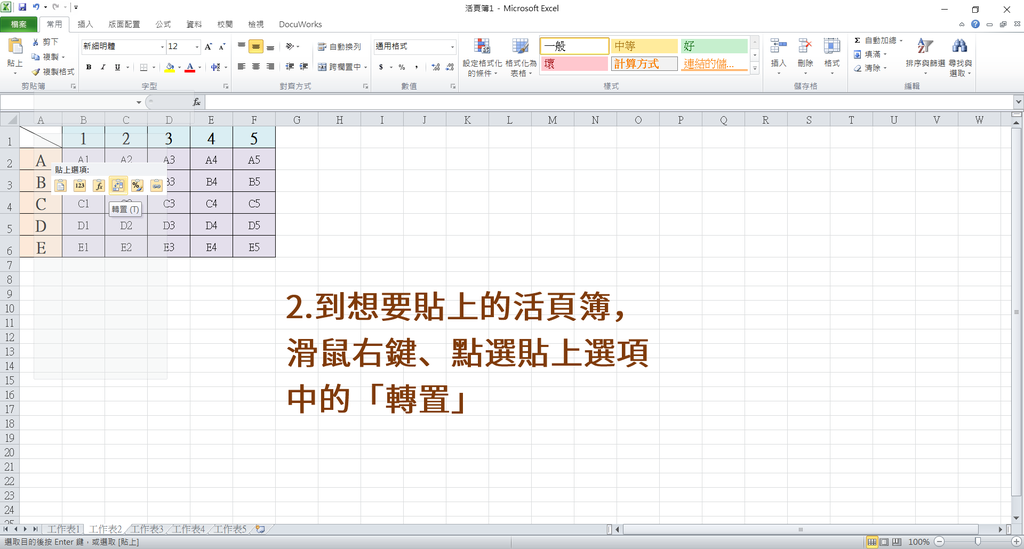This screenshot has height=549, width=1024.
Task: Open the 檔案 File tab
Action: tap(18, 24)
